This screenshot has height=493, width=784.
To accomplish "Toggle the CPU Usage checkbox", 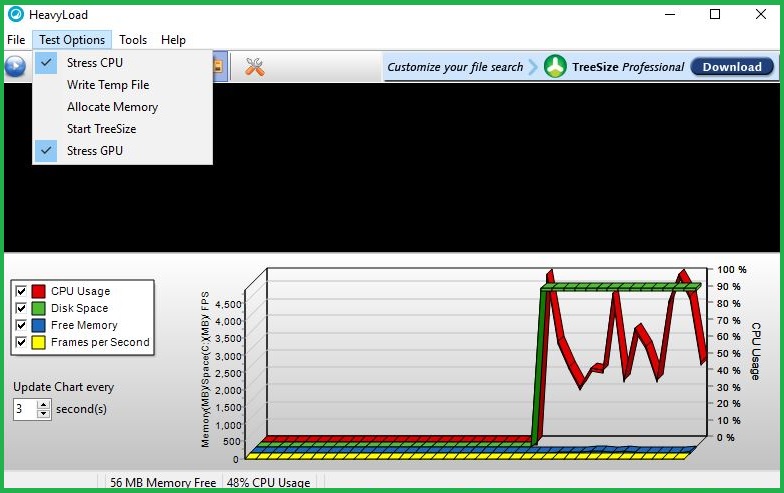I will point(21,291).
